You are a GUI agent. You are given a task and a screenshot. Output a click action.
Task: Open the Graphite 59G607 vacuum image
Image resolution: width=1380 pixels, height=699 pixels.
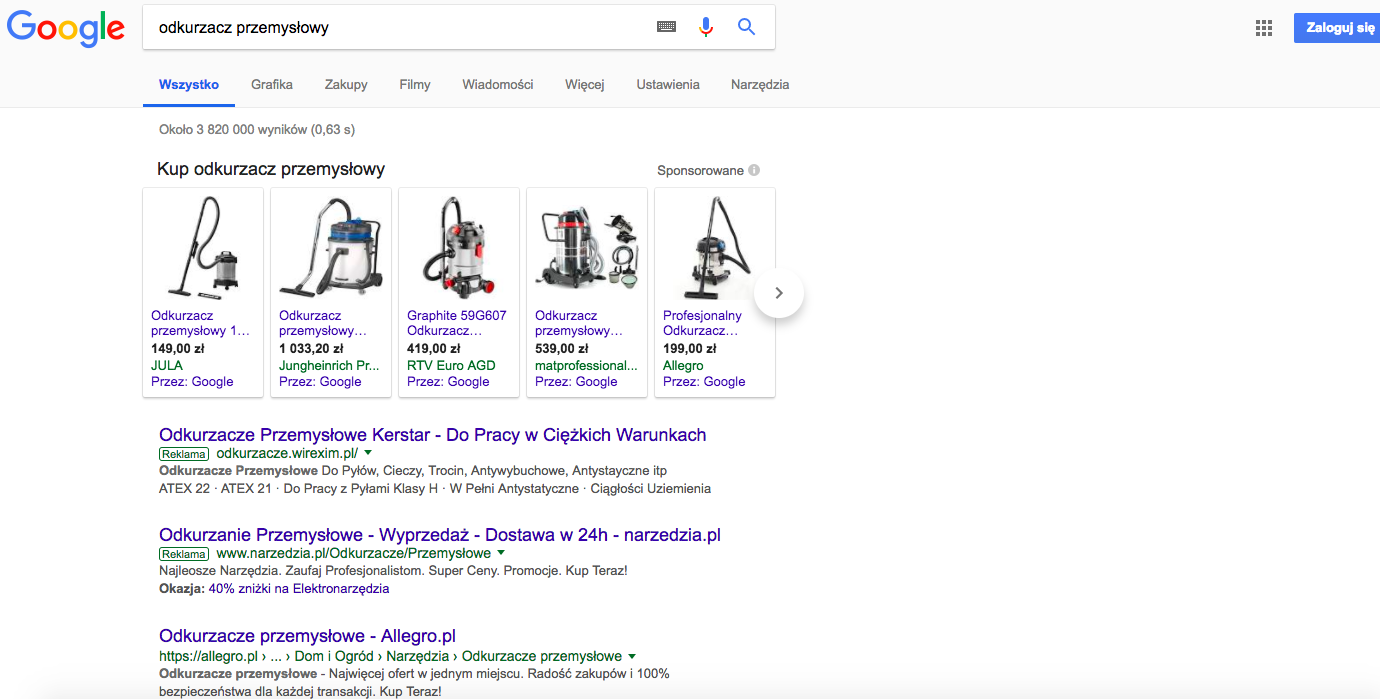[459, 246]
